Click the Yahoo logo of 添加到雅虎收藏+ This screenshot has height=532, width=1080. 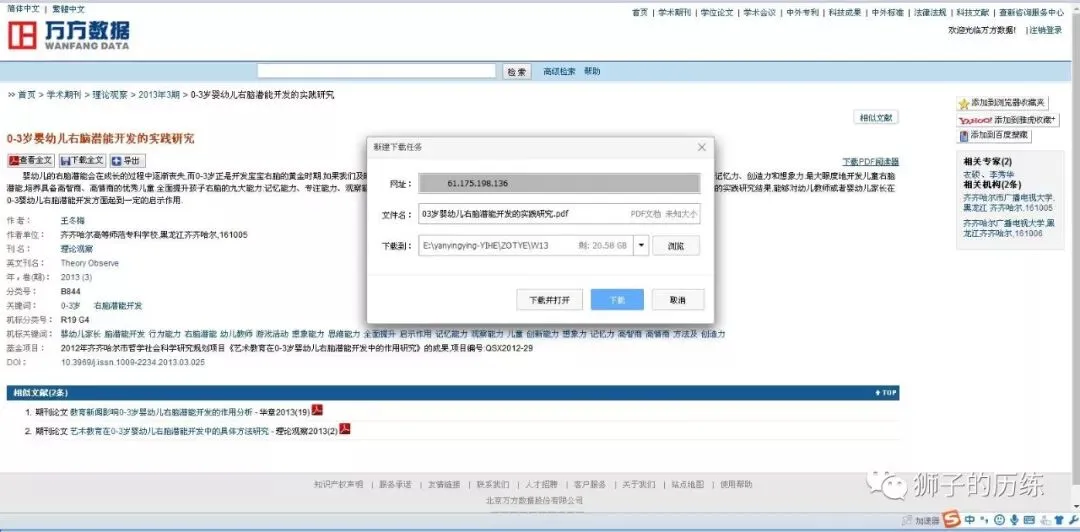click(975, 120)
